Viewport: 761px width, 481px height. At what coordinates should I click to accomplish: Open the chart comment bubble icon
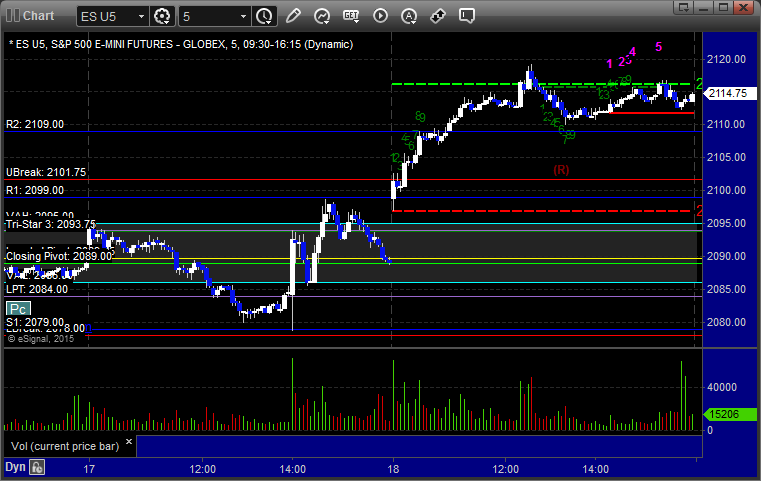pos(467,16)
